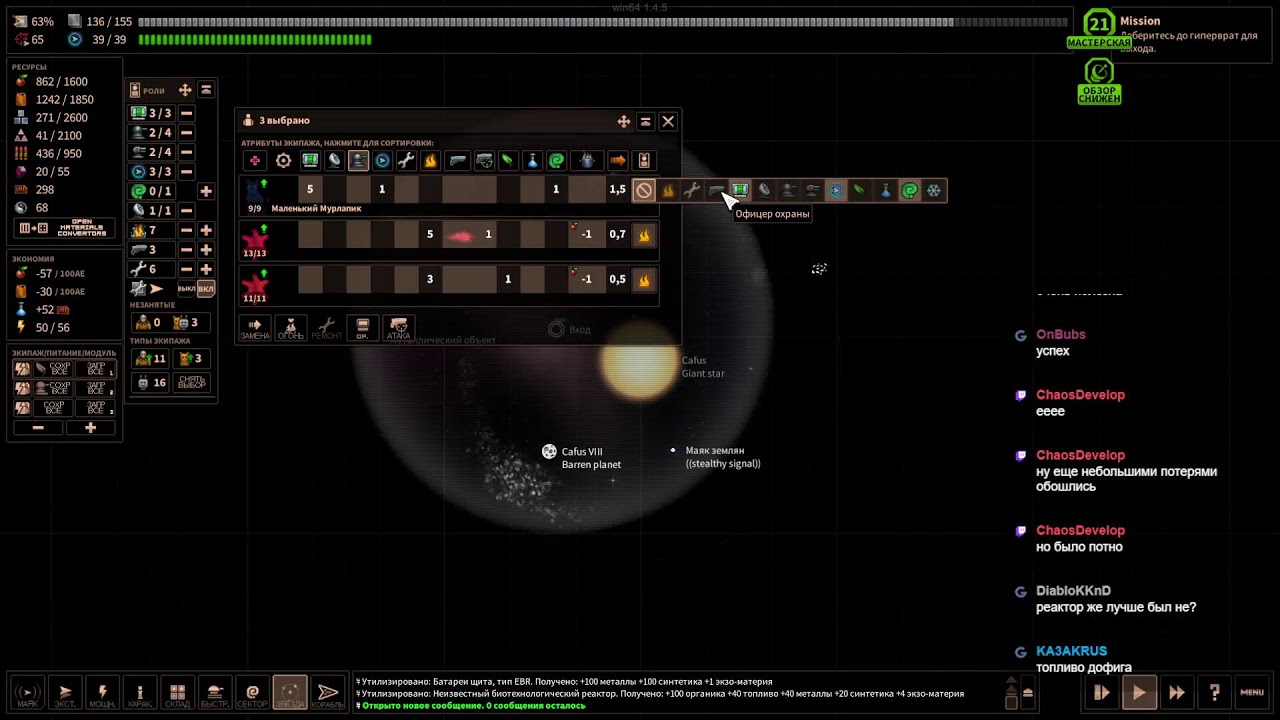Switch to the Сектор view

252,693
